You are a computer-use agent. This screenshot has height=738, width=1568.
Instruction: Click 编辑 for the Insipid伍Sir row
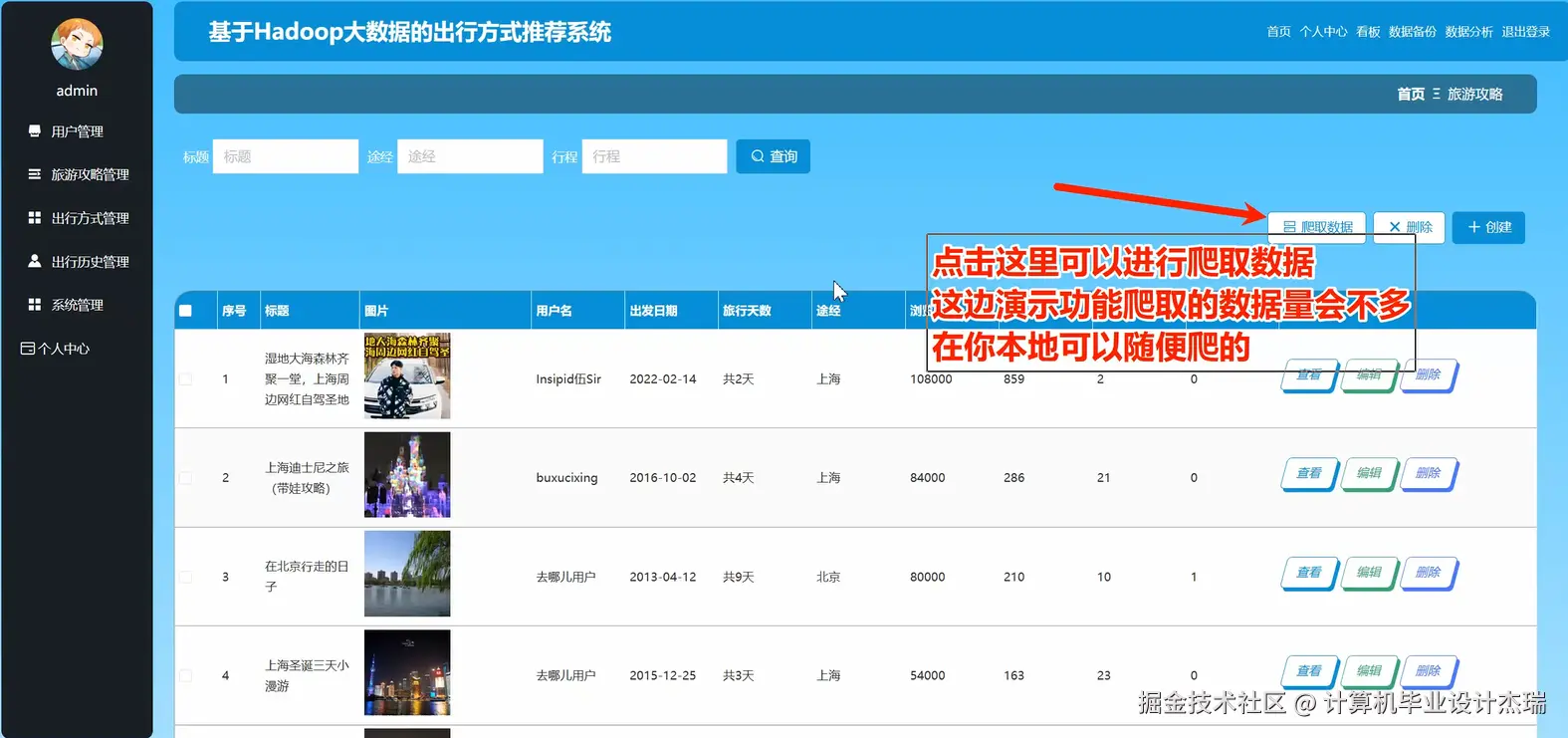pos(1369,375)
